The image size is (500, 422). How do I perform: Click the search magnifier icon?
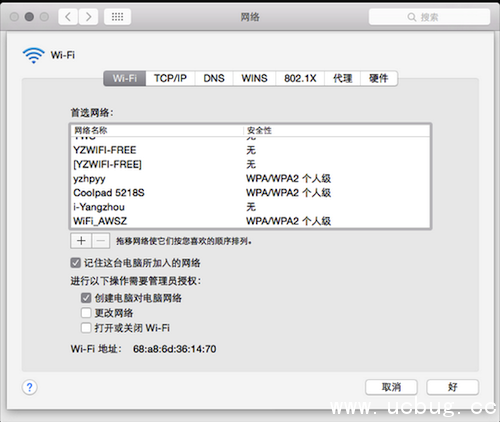click(412, 17)
